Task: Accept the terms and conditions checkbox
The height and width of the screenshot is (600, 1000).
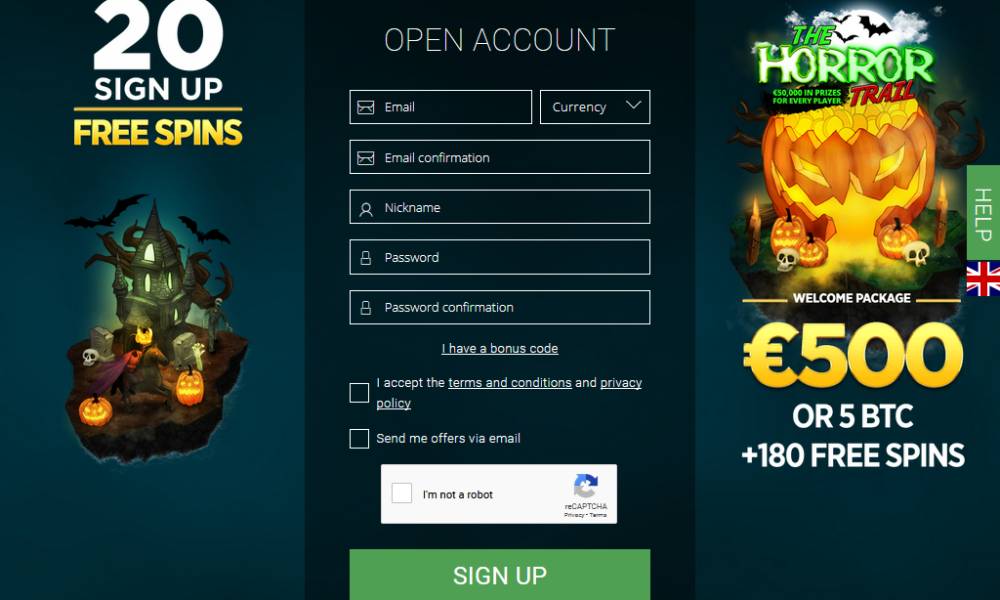Action: 359,393
